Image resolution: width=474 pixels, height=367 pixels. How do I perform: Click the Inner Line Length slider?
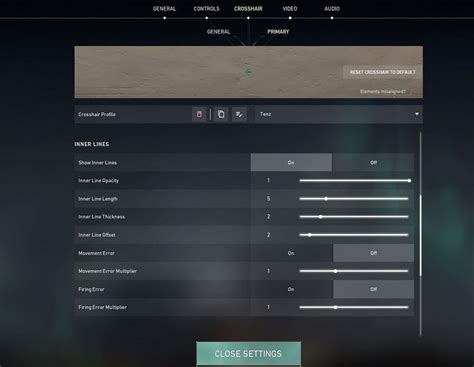[x=354, y=199]
